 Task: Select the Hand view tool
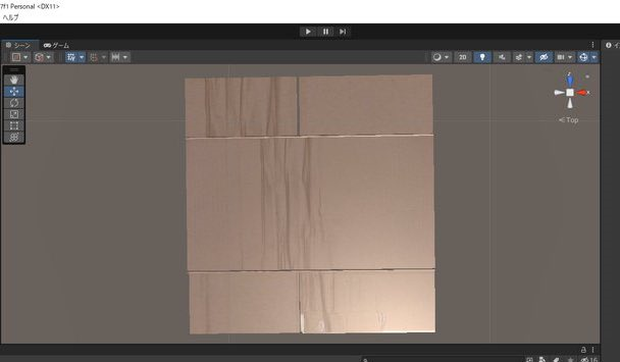pos(14,80)
